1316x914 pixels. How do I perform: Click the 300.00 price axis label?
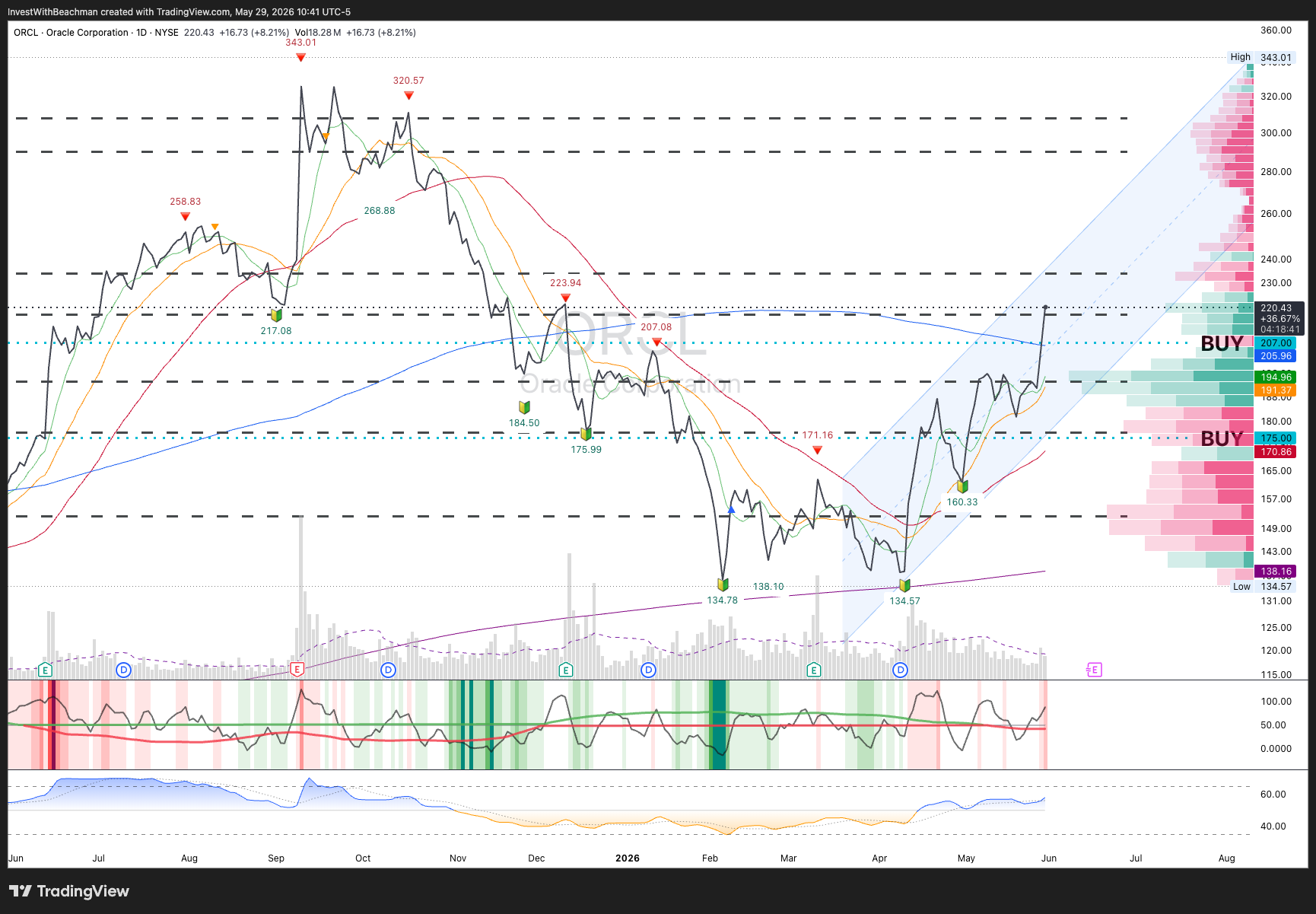[x=1276, y=133]
